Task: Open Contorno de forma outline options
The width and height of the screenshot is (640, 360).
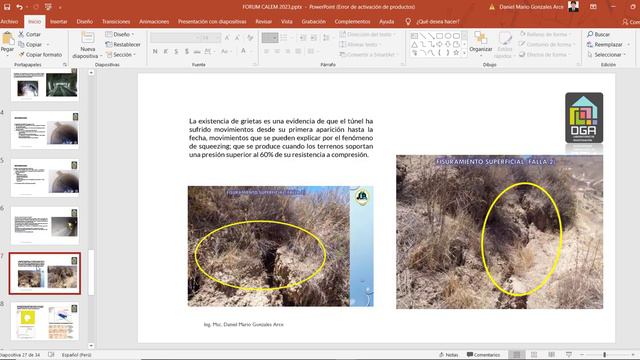Action: click(548, 44)
